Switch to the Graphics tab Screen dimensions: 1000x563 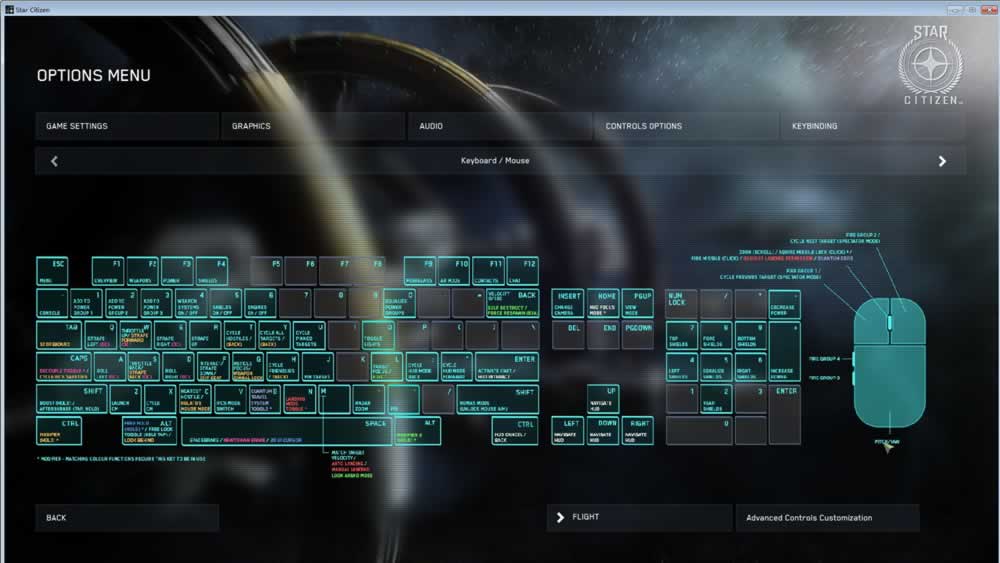point(313,126)
